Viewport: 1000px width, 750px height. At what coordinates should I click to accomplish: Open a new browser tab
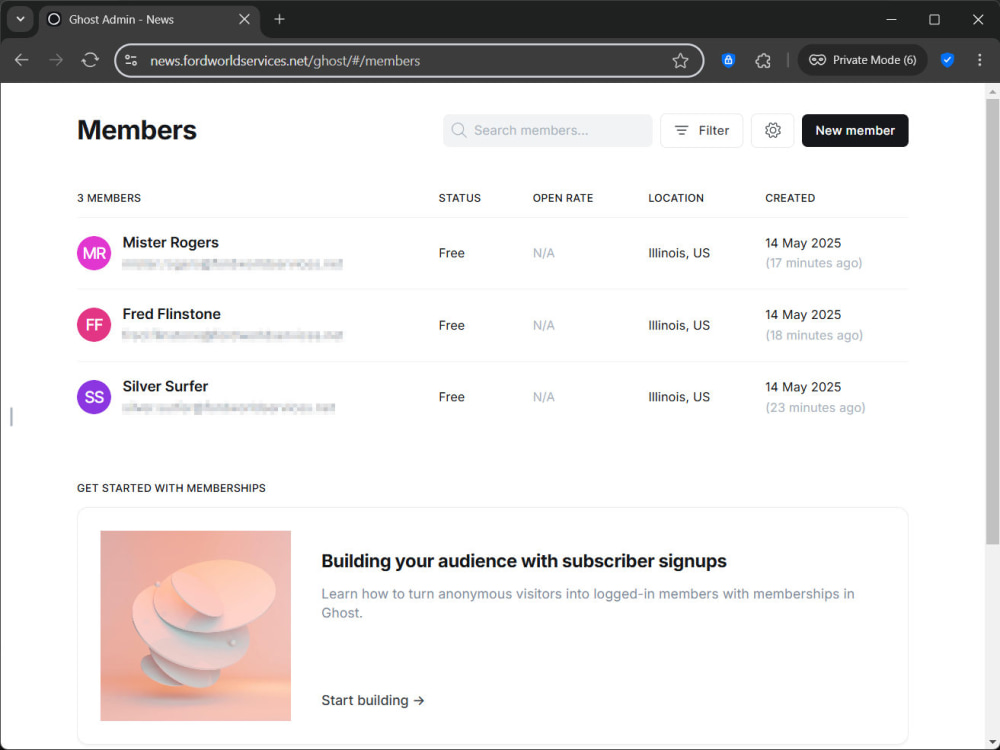point(279,19)
